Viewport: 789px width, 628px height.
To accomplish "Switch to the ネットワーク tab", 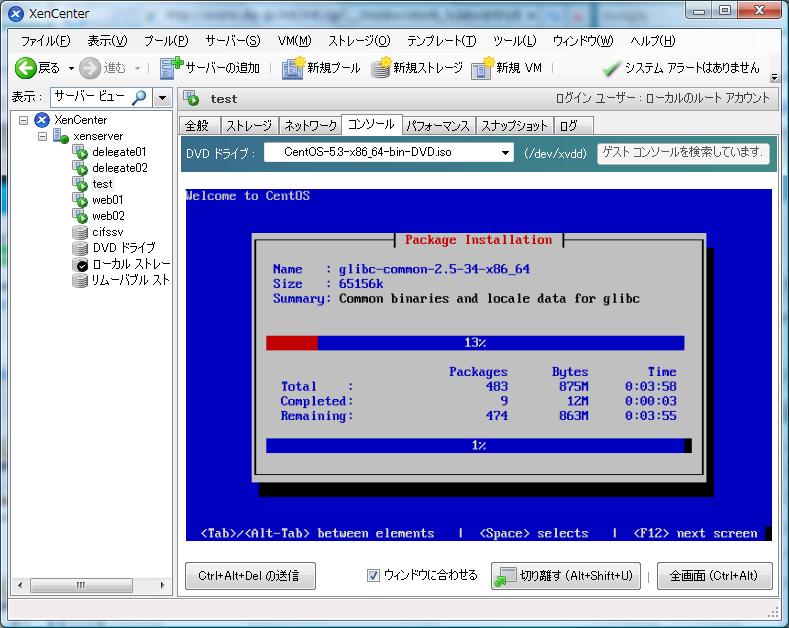I will click(310, 126).
